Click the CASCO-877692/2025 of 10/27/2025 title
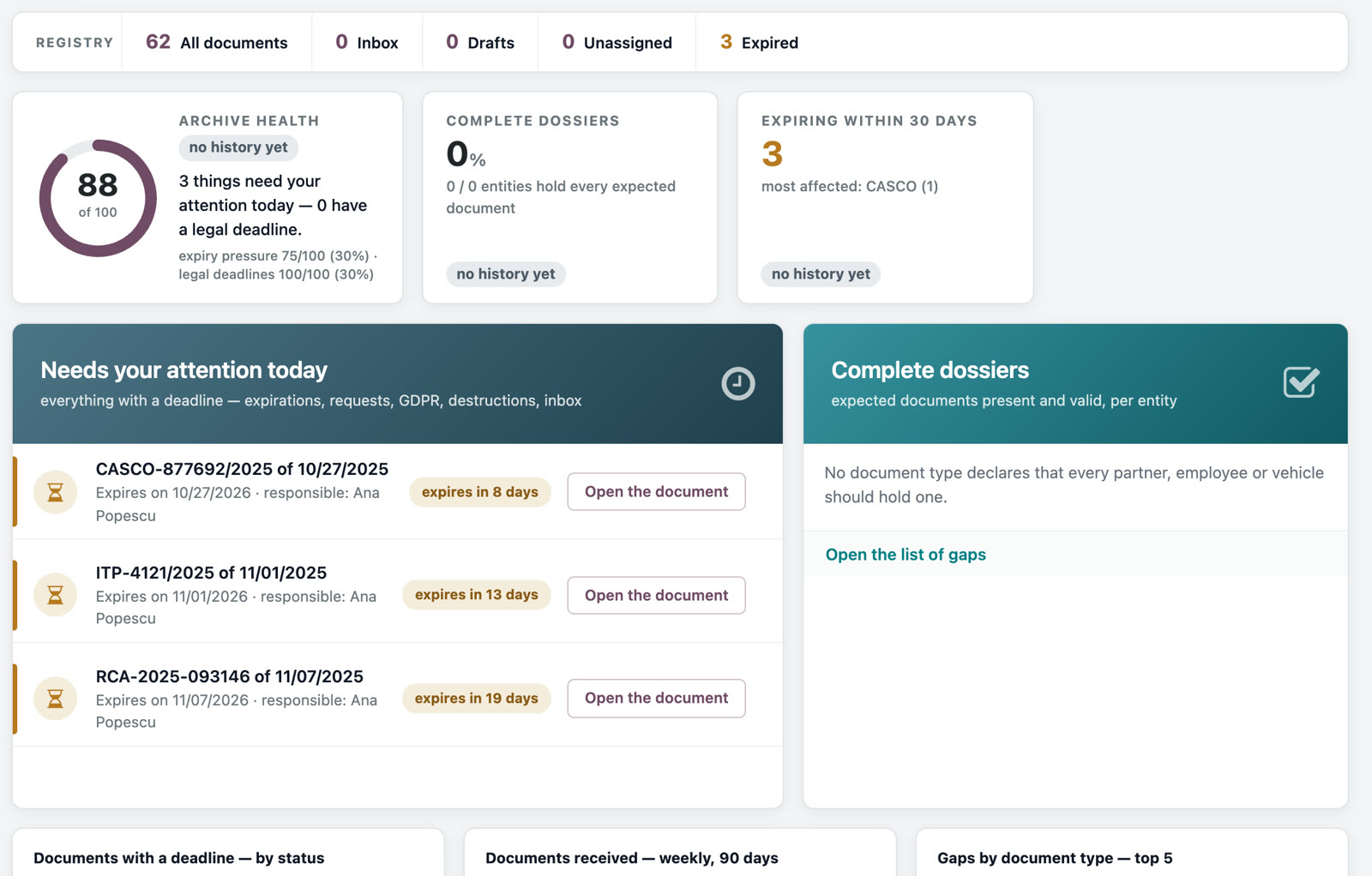 coord(242,469)
